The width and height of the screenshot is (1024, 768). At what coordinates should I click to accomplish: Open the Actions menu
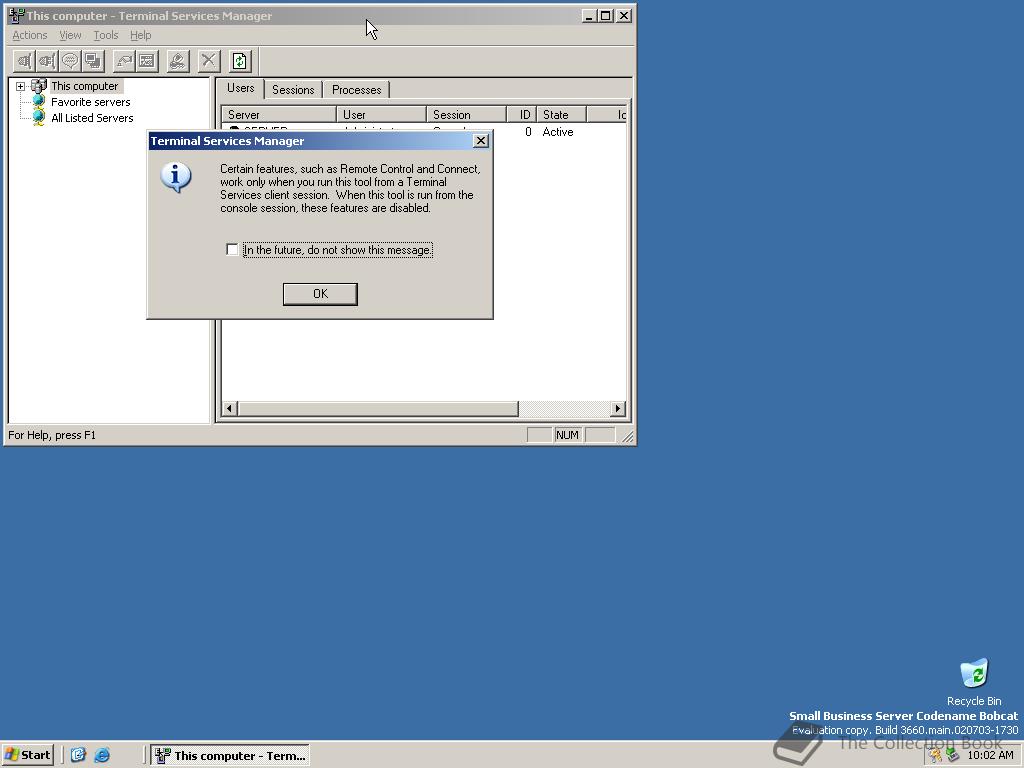click(30, 35)
